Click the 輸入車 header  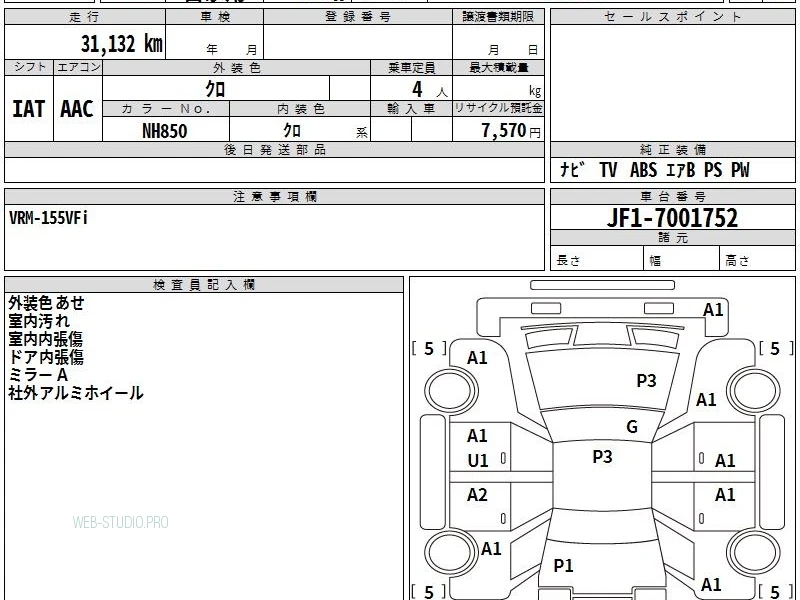411,109
